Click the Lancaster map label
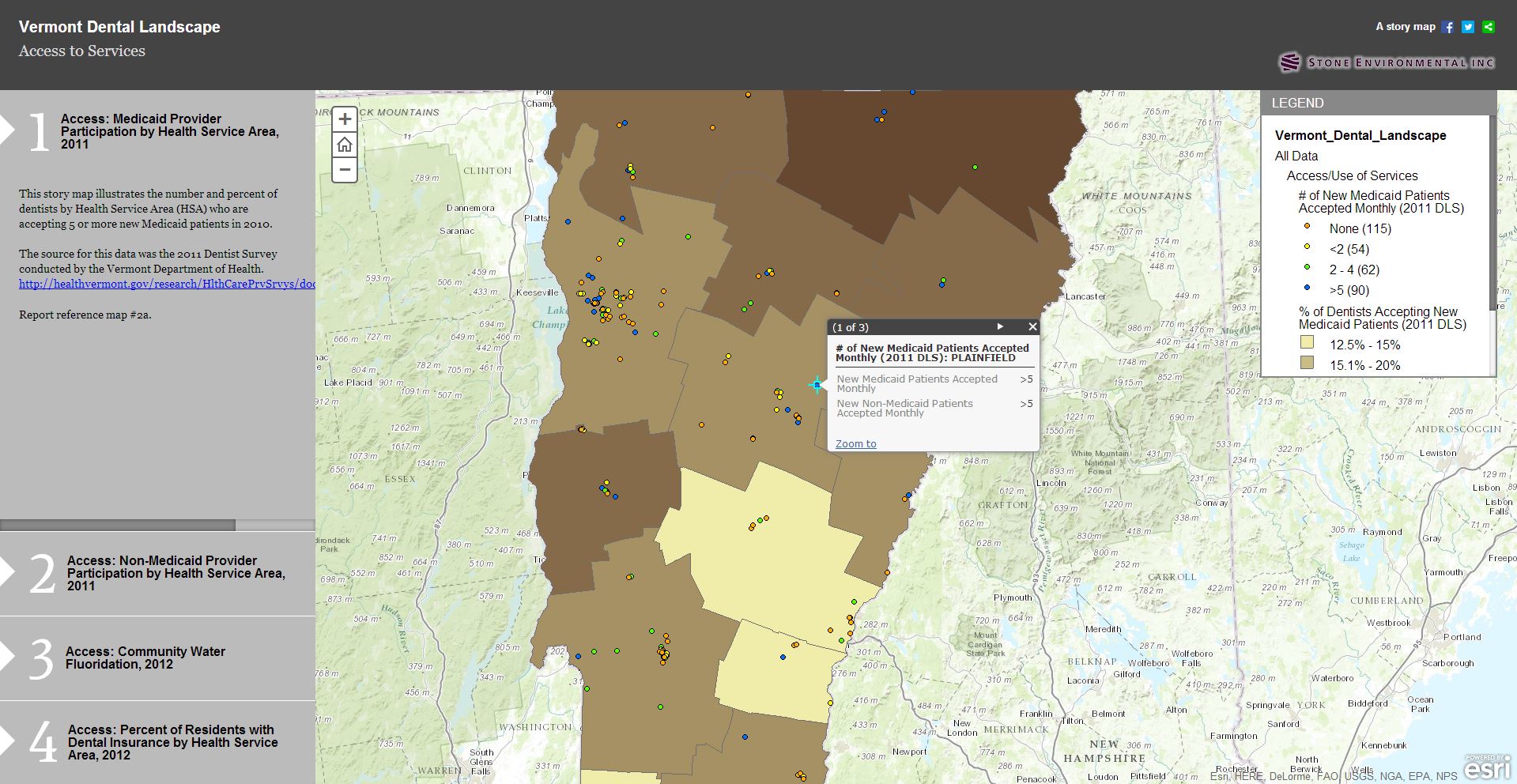Image resolution: width=1517 pixels, height=784 pixels. pyautogui.click(x=1086, y=297)
